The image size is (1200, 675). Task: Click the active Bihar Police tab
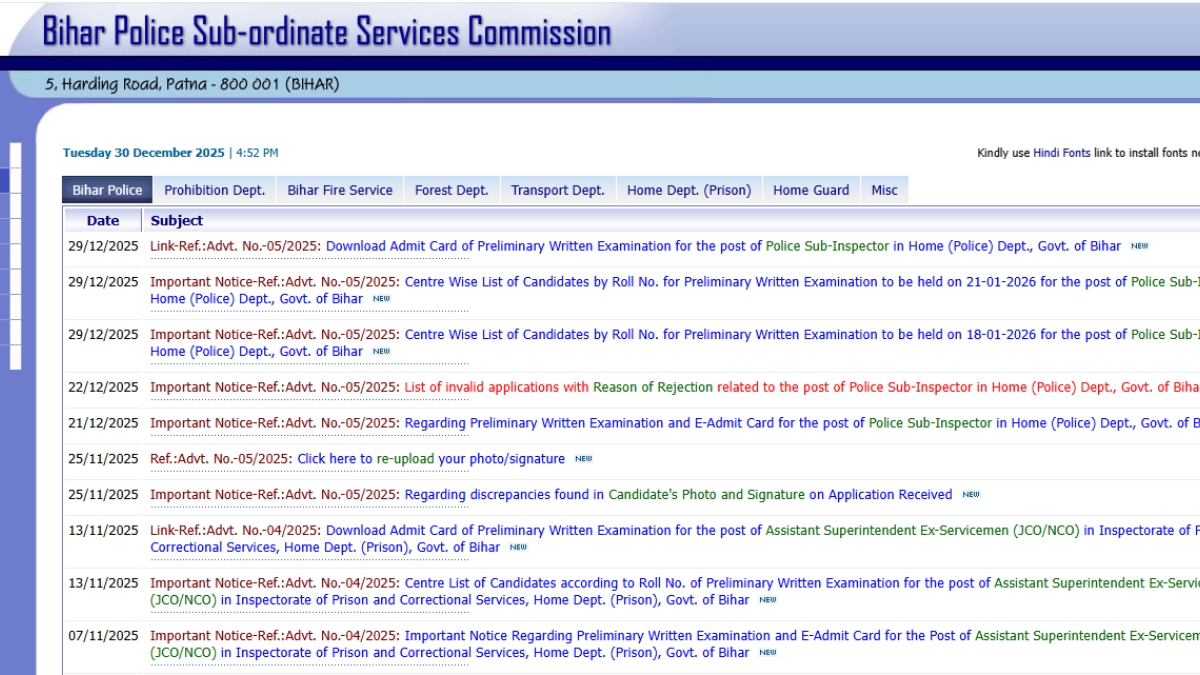tap(107, 190)
